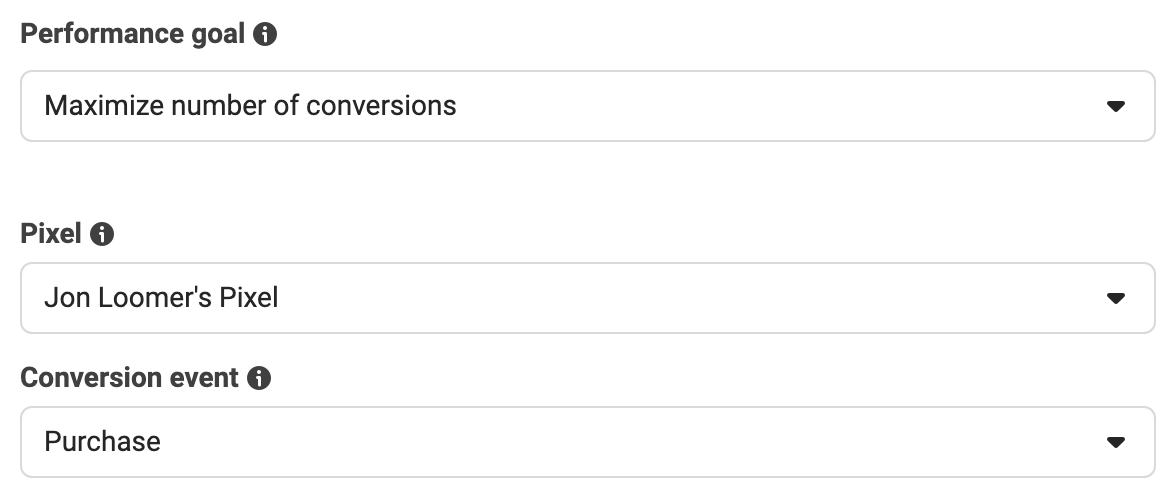Open the Performance goal dropdown
Viewport: 1170px width, 498px height.
coord(588,106)
